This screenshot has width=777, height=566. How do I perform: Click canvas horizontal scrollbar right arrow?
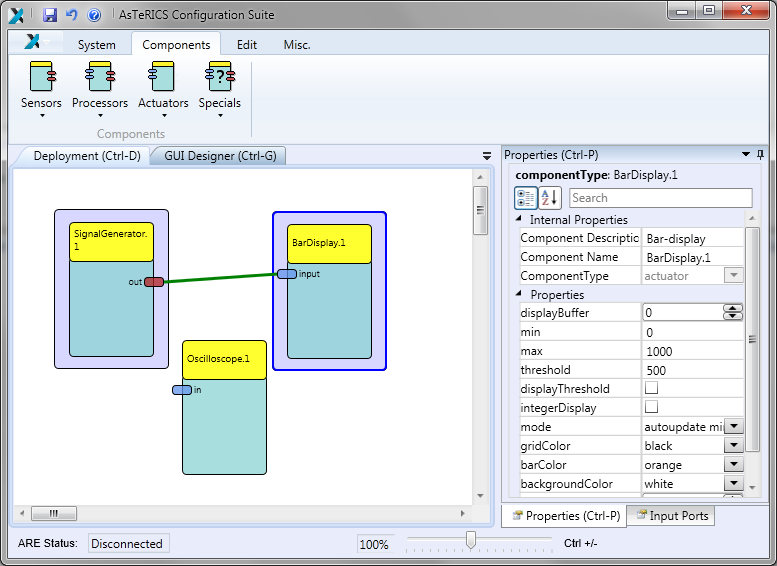463,513
